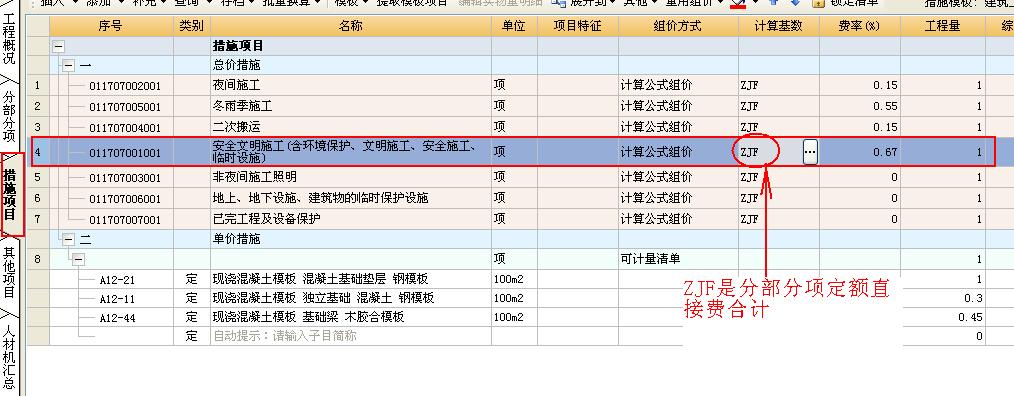Screen dimensions: 1014x396
Task: Select row number 8 header
Action: pyautogui.click(x=38, y=259)
